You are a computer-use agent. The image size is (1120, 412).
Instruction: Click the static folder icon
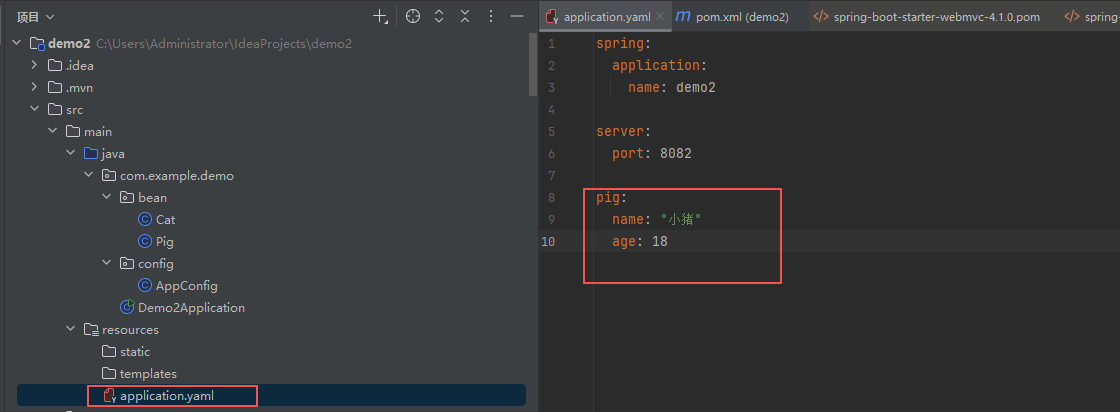tap(109, 352)
